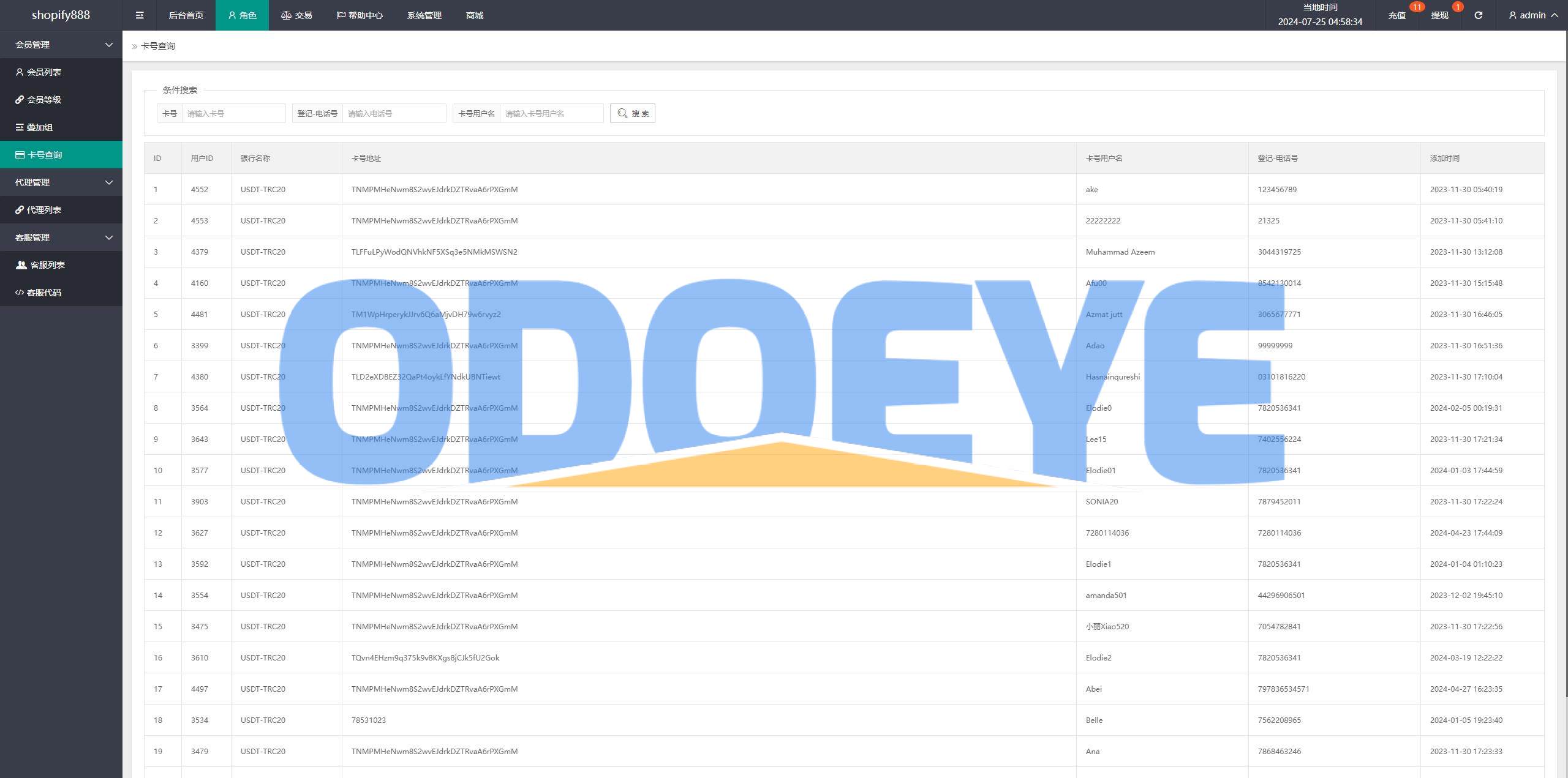Image resolution: width=1568 pixels, height=778 pixels.
Task: Click card username 22222222
Action: coord(1103,220)
